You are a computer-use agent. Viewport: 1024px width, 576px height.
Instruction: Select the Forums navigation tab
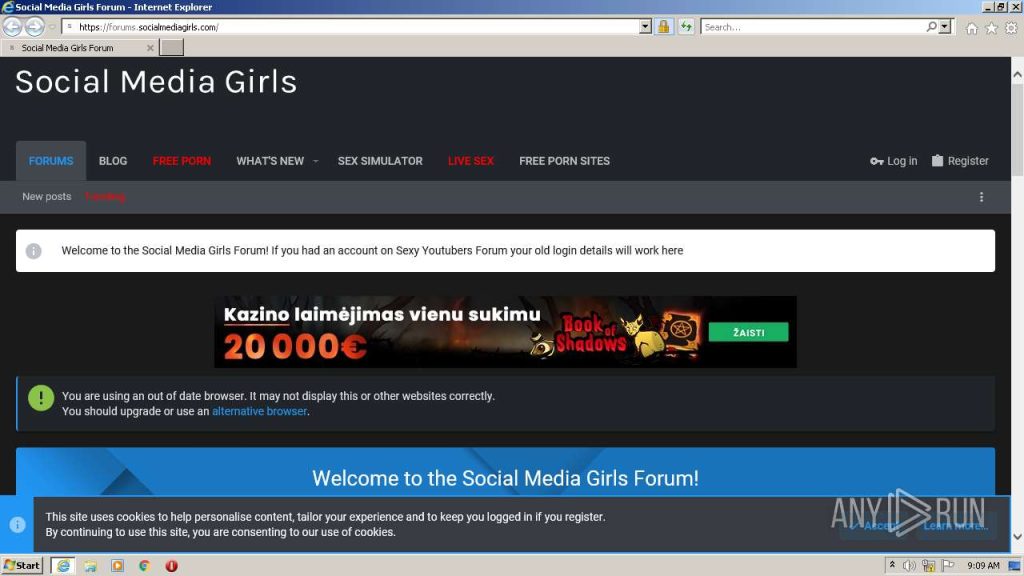51,161
